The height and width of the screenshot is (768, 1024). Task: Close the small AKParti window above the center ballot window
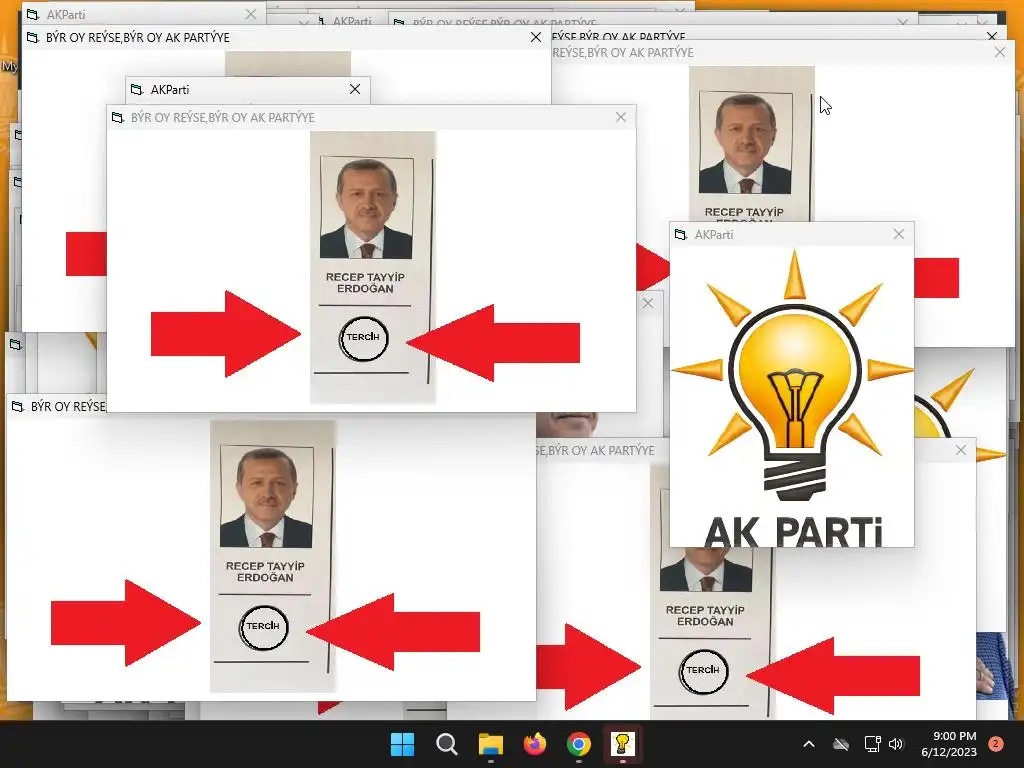coord(355,89)
